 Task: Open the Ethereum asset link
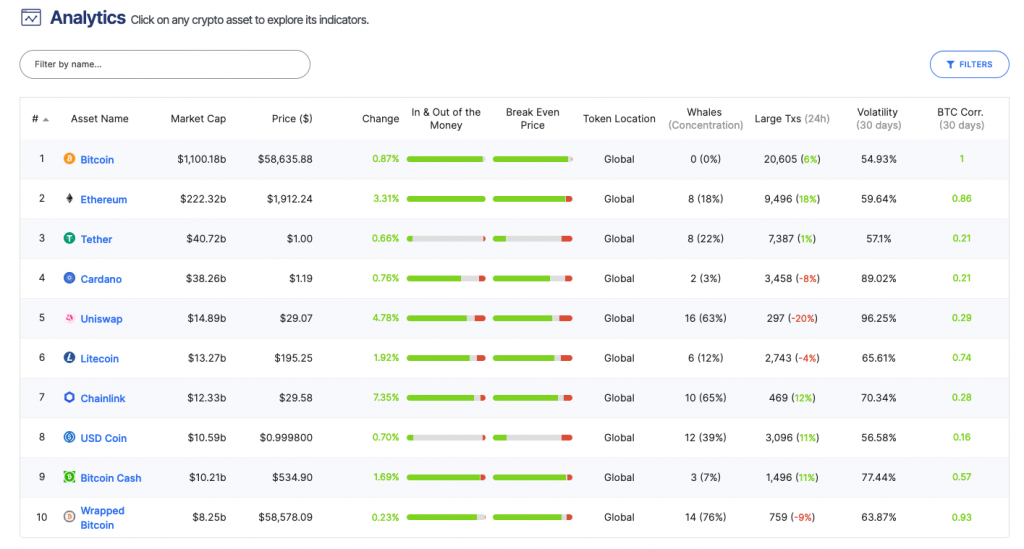104,200
